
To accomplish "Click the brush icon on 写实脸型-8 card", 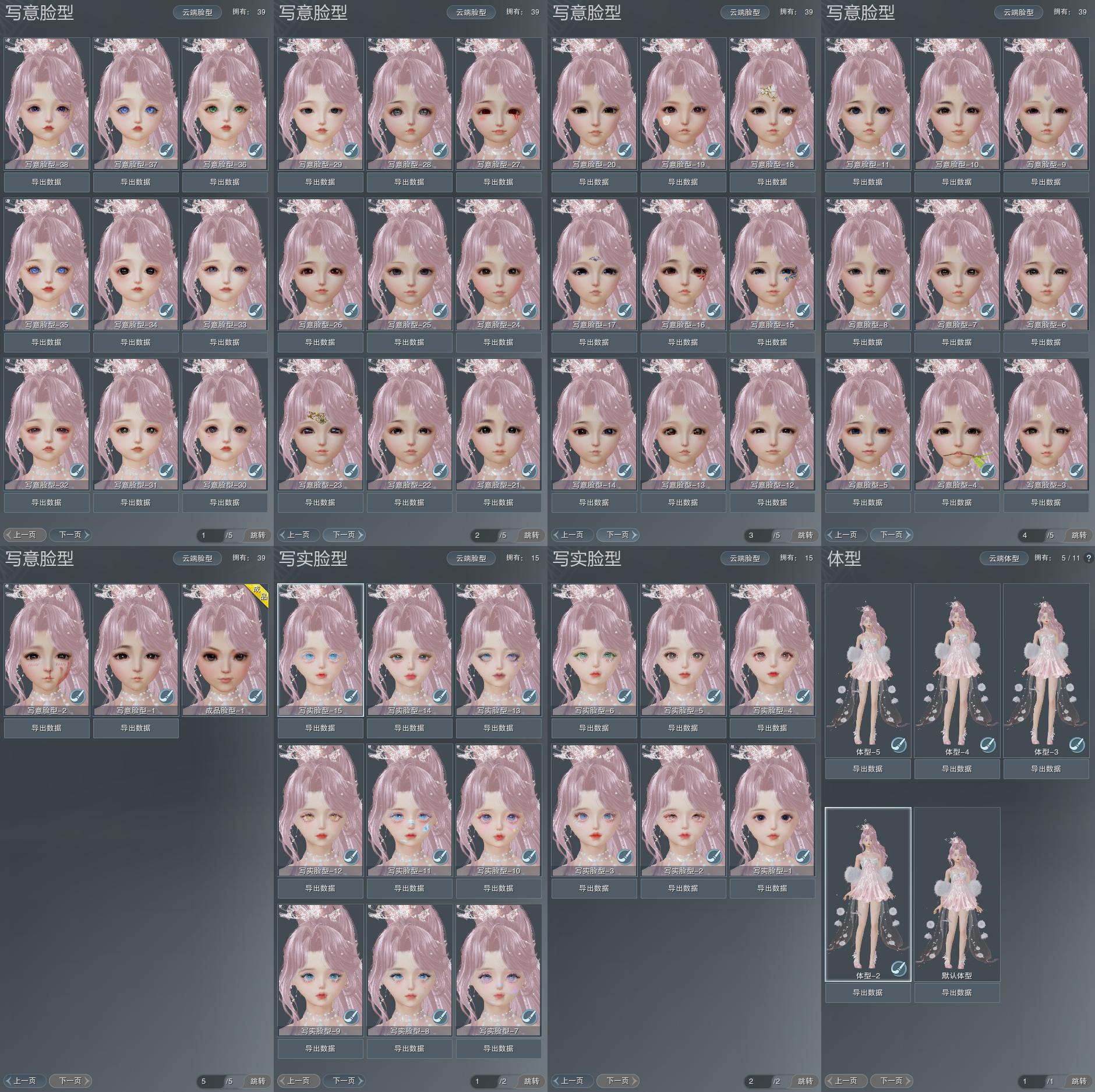I will pos(440,1017).
